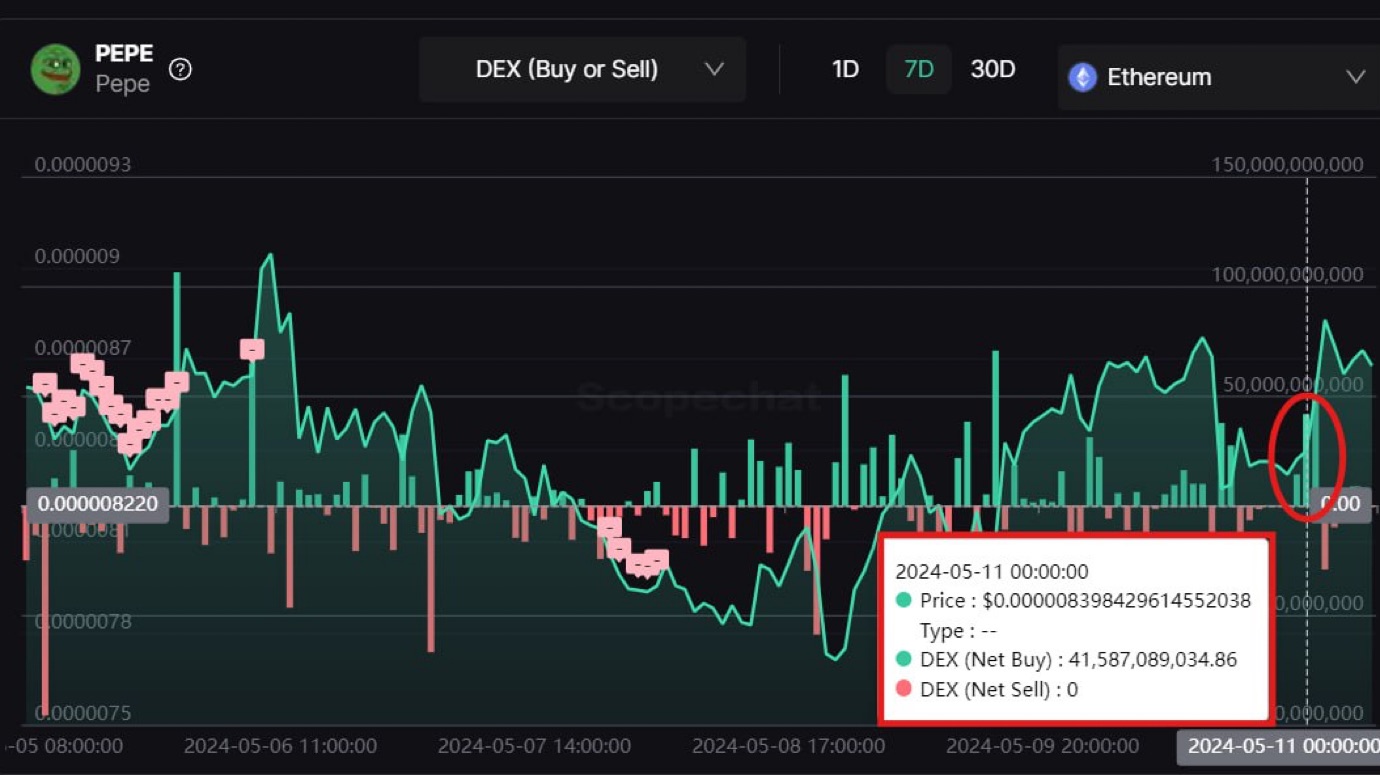Image resolution: width=1380 pixels, height=775 pixels.
Task: Change the time range to 30D
Action: (992, 69)
